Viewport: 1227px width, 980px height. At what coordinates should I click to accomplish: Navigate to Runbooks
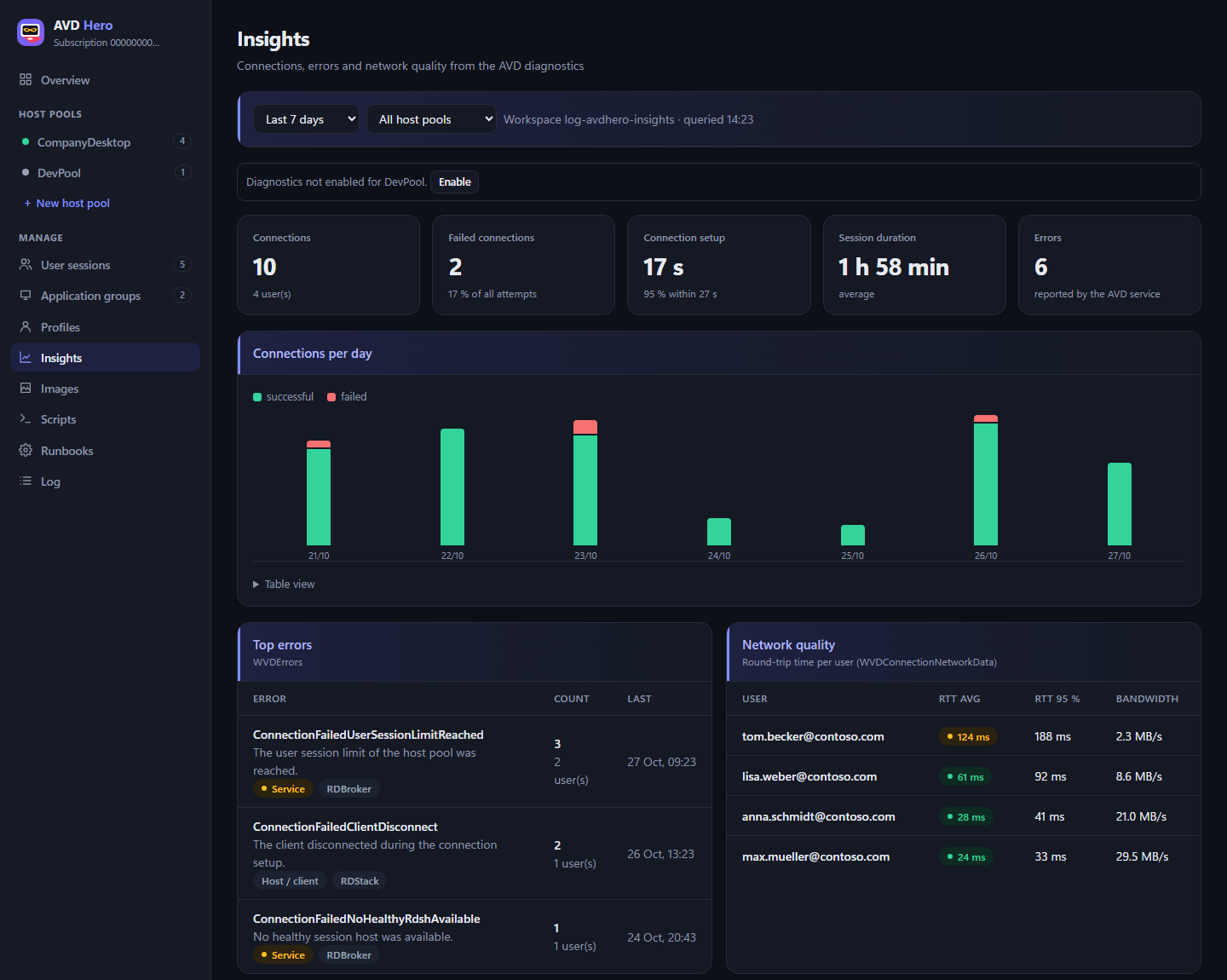(x=105, y=451)
